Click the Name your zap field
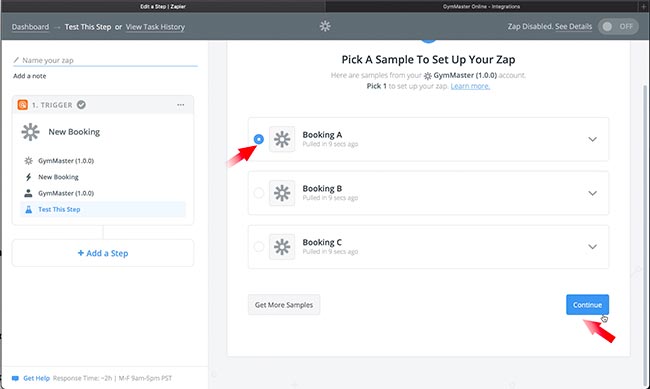This screenshot has width=650, height=389. point(105,60)
